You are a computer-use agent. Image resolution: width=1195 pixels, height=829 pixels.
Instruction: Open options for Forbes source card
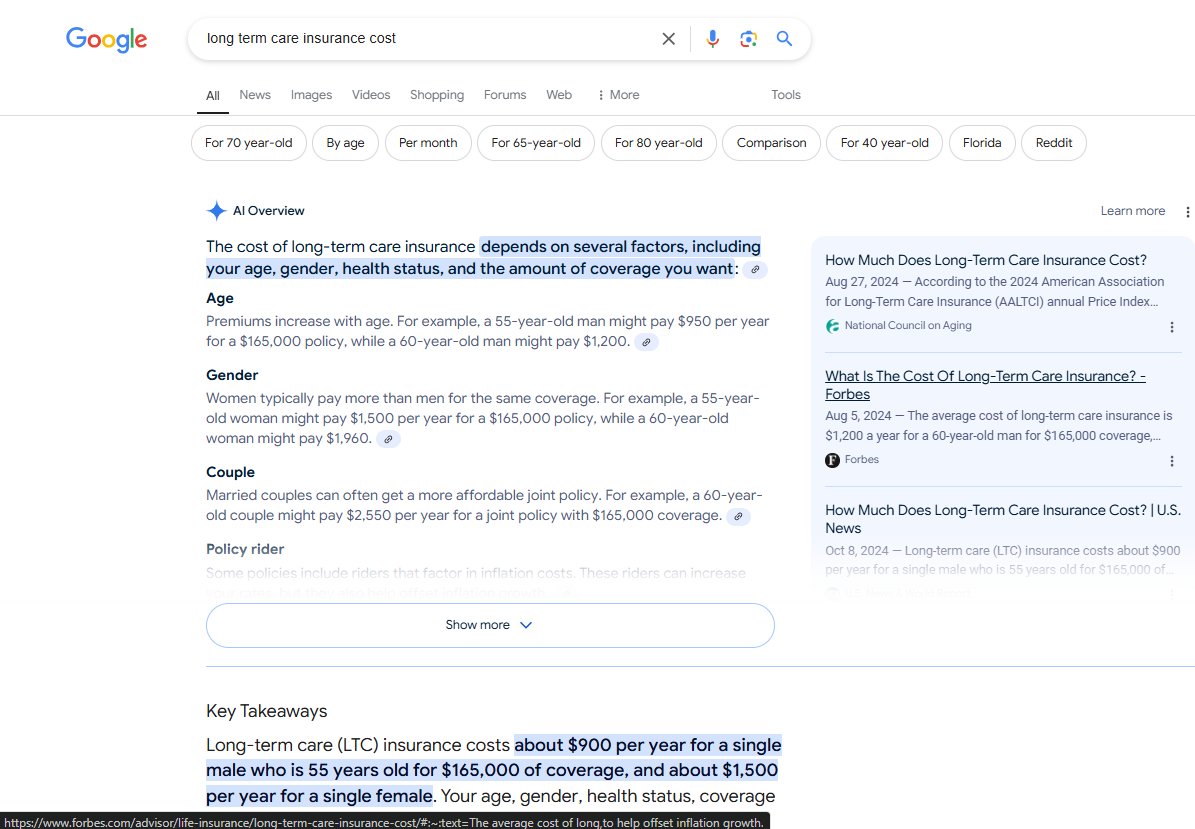[x=1171, y=461]
